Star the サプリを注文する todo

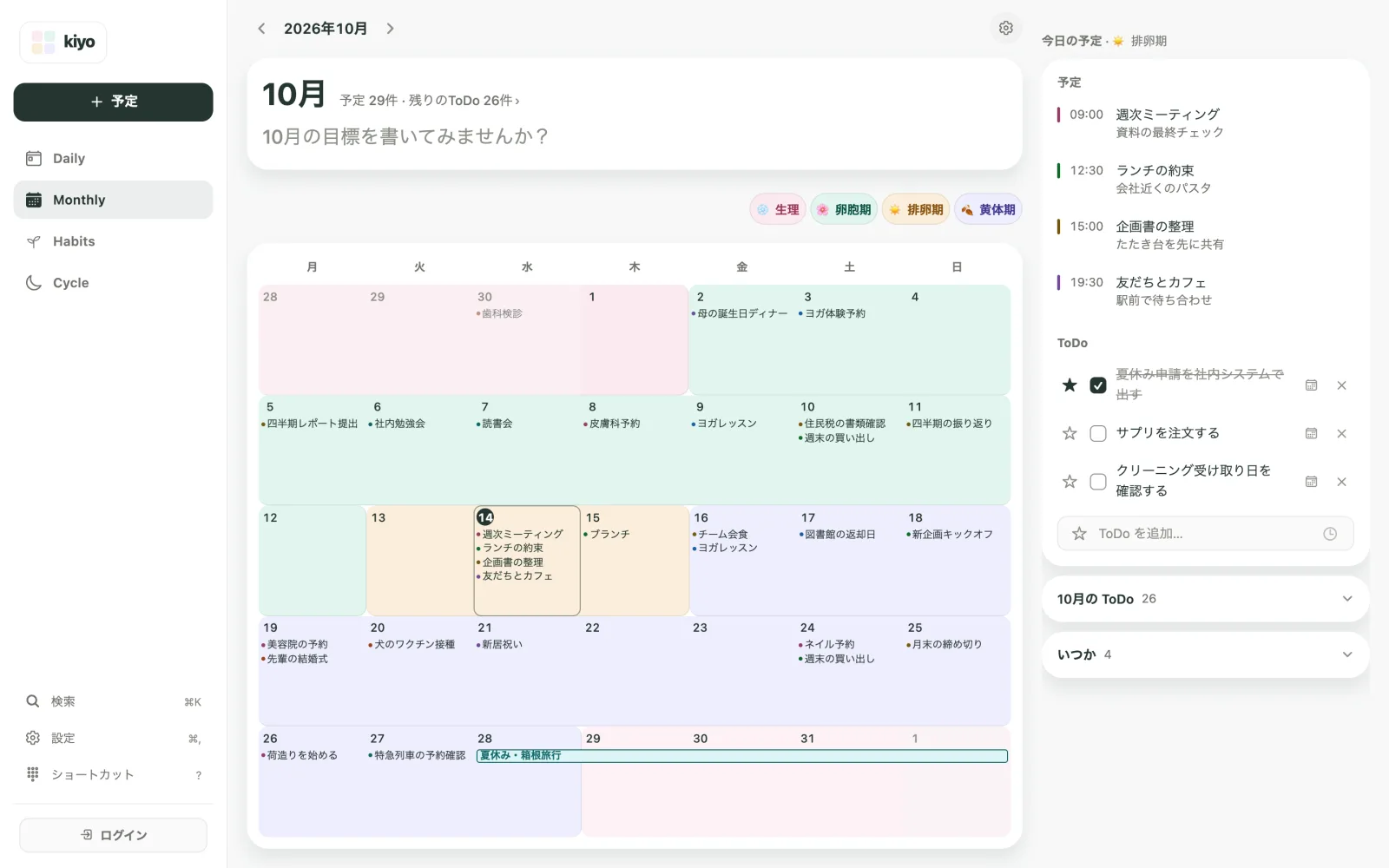[x=1070, y=433]
